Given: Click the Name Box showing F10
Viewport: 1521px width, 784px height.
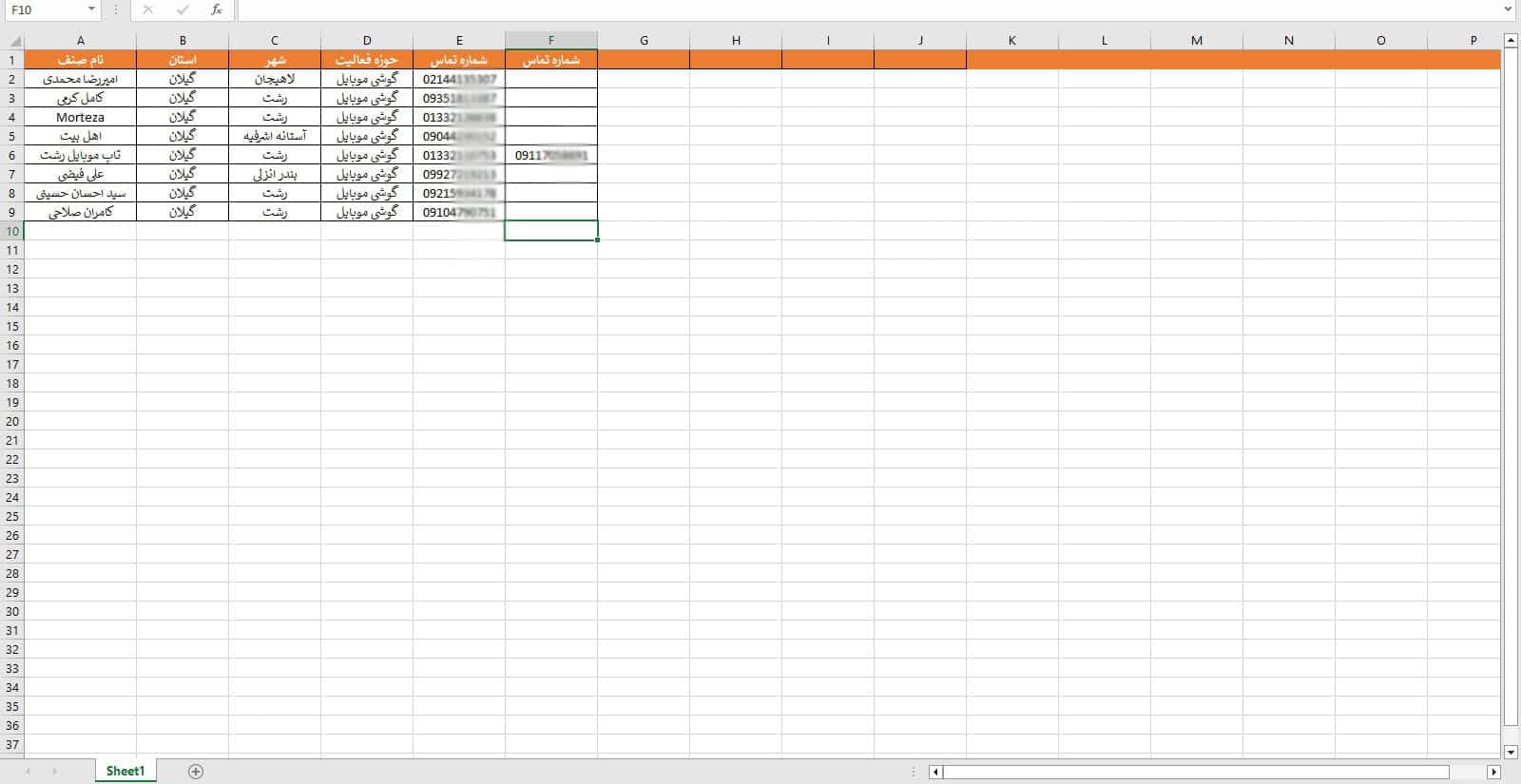Looking at the screenshot, I should click(x=44, y=10).
